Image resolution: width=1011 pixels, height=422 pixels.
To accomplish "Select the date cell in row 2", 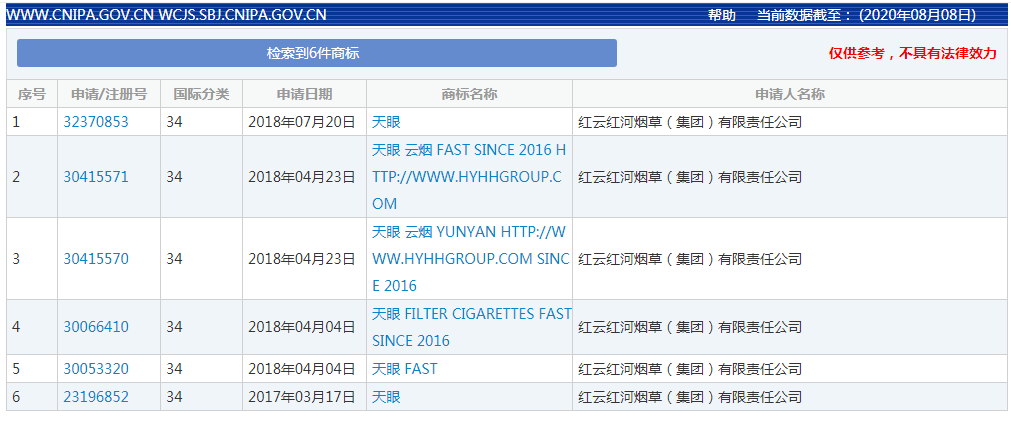I will [x=302, y=177].
